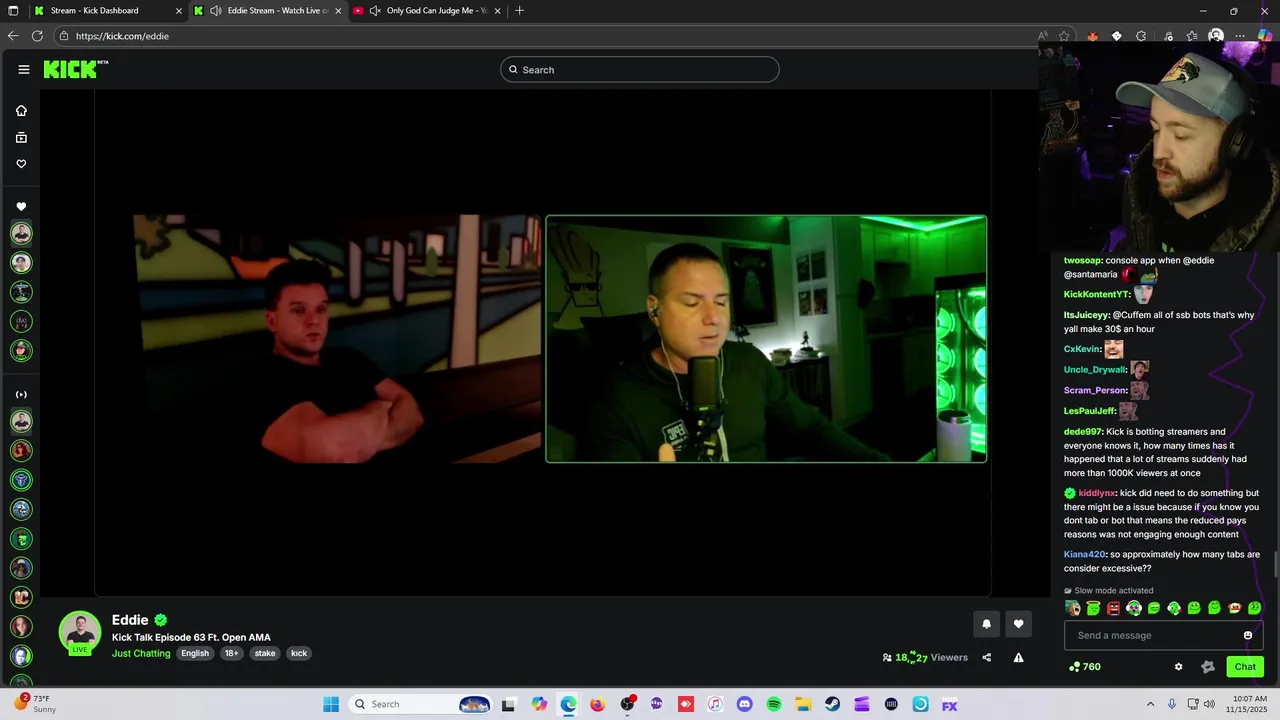Click the bell notification button for Eddie
The height and width of the screenshot is (720, 1280).
[986, 624]
